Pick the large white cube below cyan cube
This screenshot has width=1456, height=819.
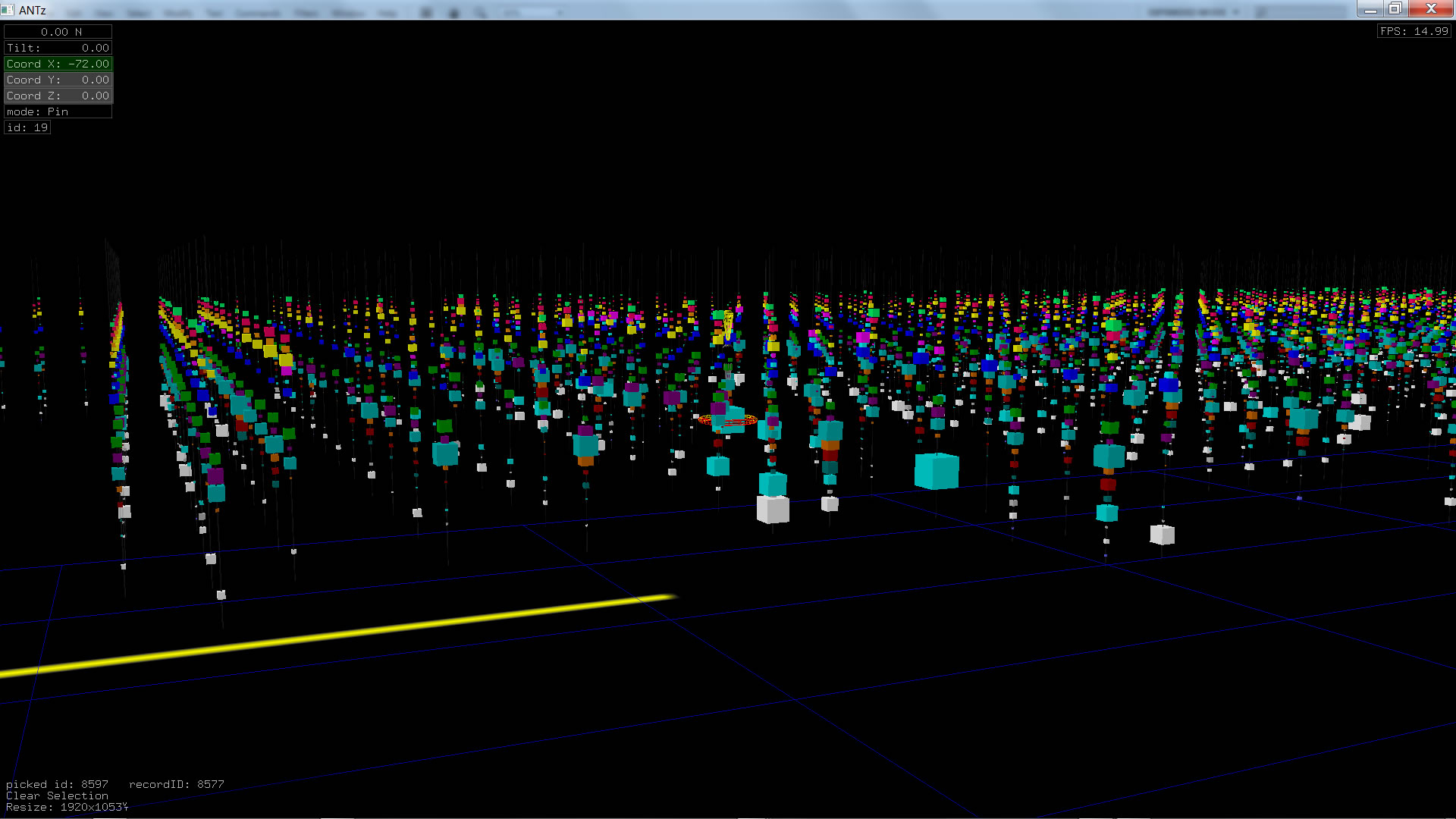[x=773, y=509]
